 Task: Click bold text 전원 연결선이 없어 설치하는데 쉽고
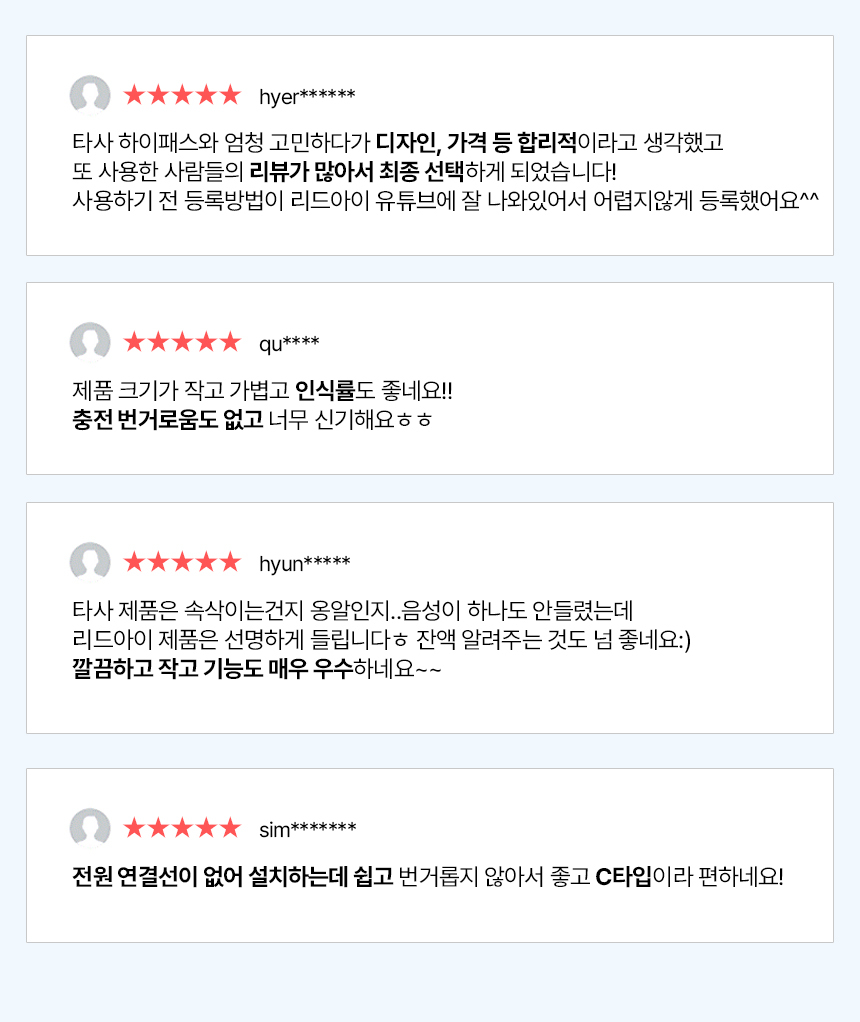point(232,878)
